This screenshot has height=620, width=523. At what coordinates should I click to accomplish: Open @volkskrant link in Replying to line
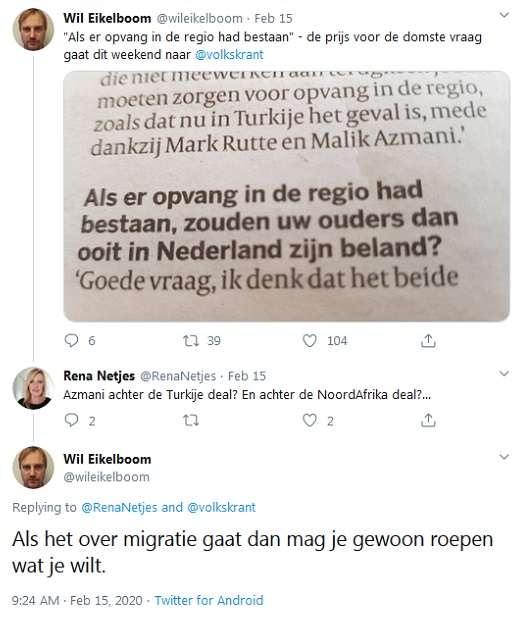pos(221,507)
